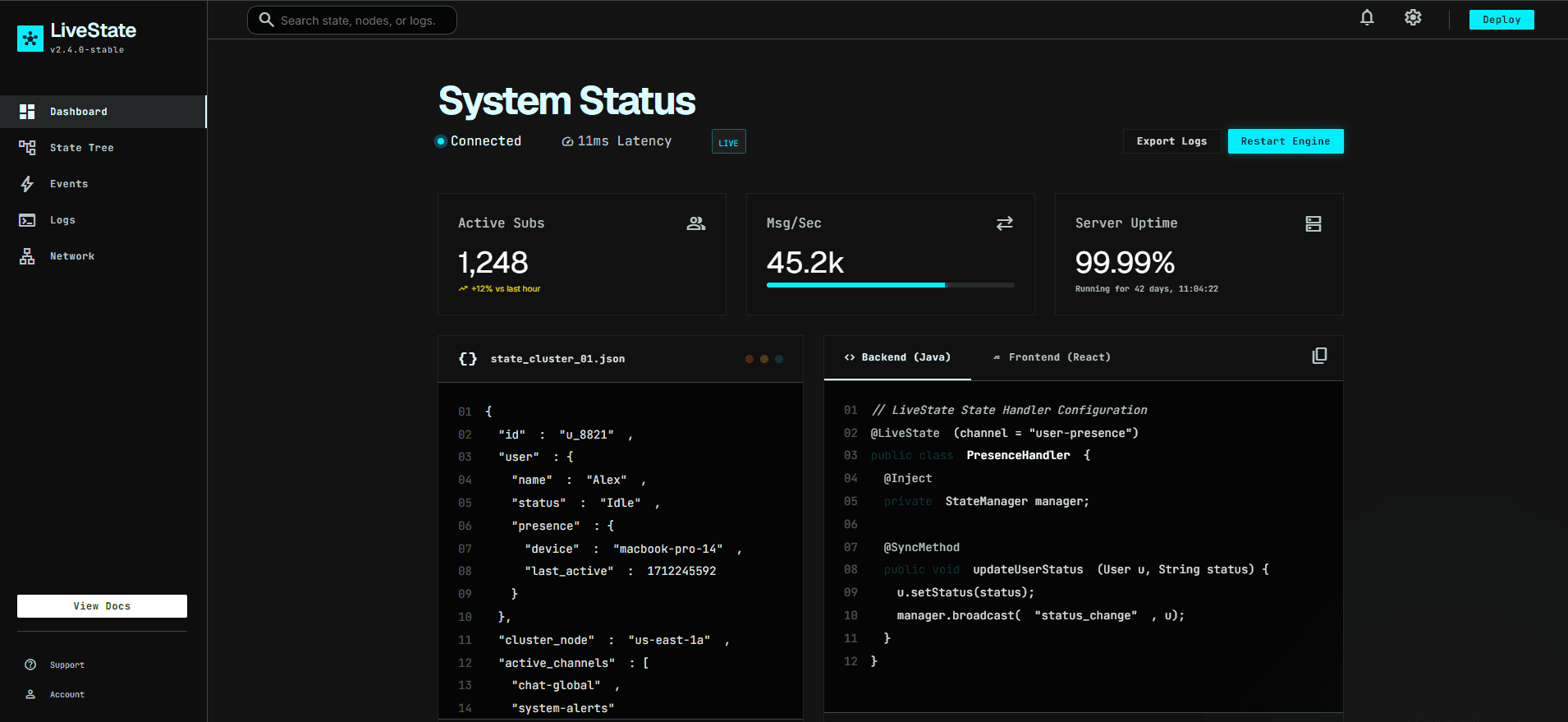The image size is (1568, 722).
Task: Open notifications bell icon
Action: pyautogui.click(x=1367, y=17)
